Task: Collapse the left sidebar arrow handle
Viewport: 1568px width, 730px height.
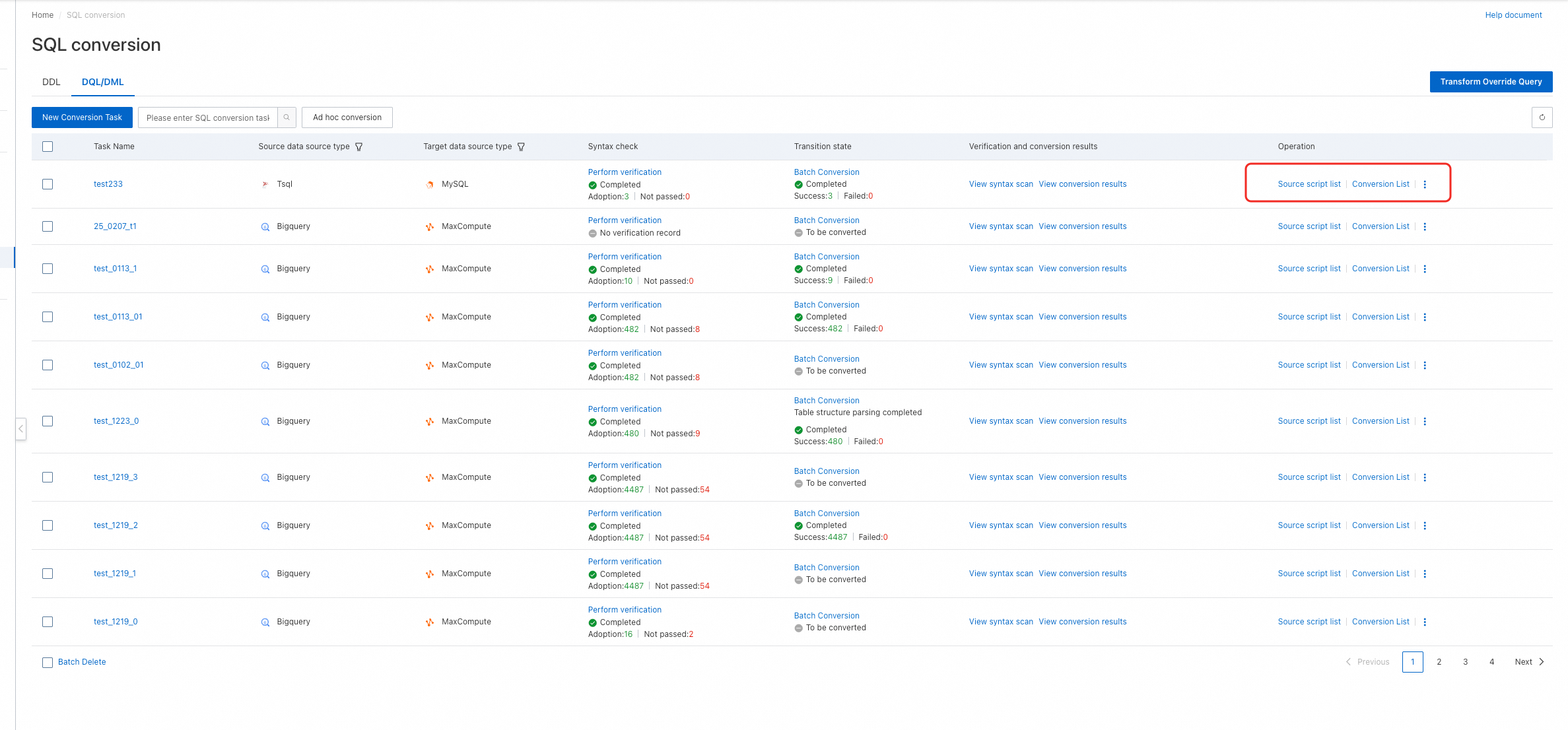Action: click(21, 428)
